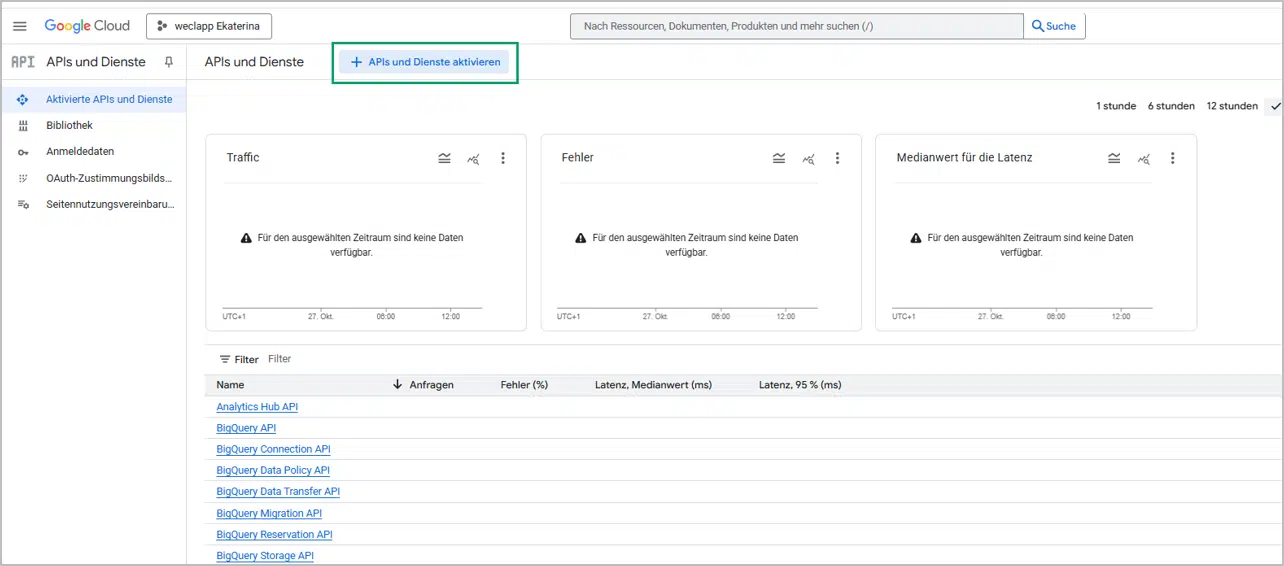This screenshot has width=1284, height=566.
Task: Toggle legend icon in Traffic chart
Action: pyautogui.click(x=444, y=158)
